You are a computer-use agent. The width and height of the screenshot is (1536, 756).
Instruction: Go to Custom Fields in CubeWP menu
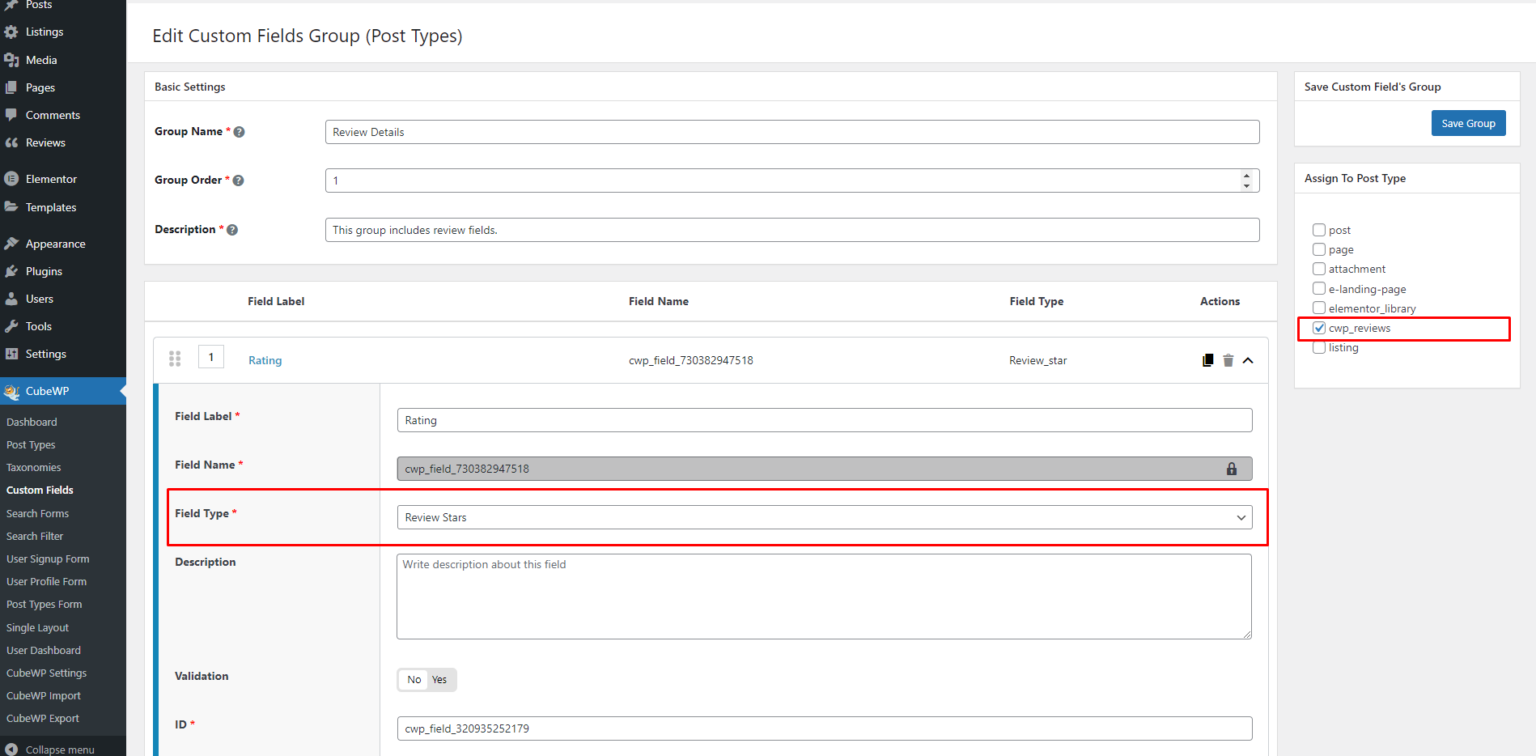tap(39, 490)
